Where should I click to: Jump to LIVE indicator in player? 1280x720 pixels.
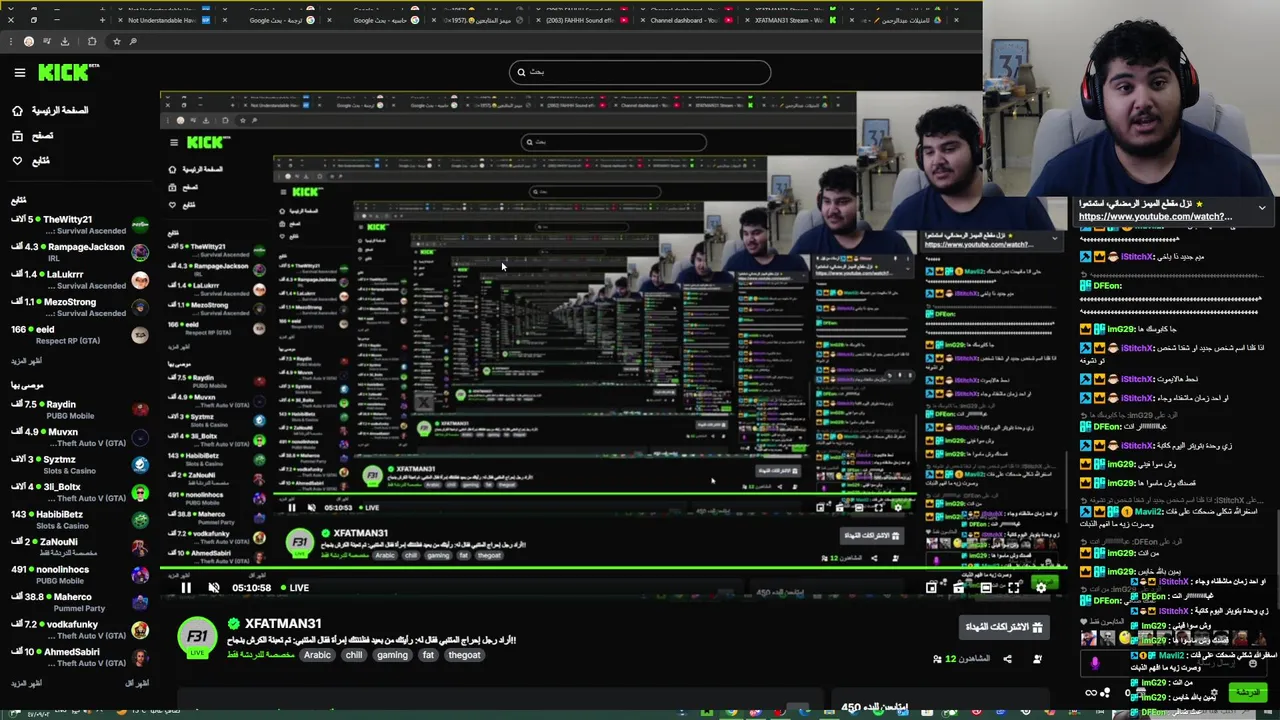click(x=295, y=588)
